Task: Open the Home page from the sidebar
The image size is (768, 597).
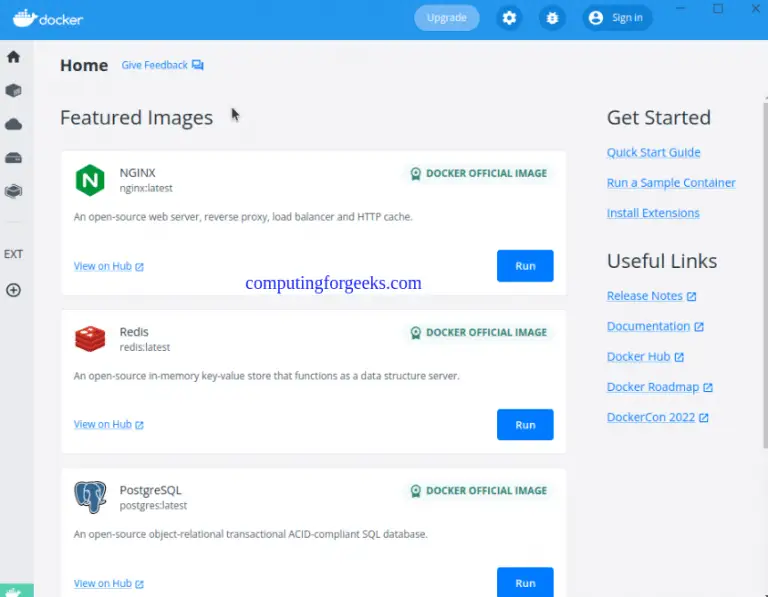Action: click(x=13, y=57)
